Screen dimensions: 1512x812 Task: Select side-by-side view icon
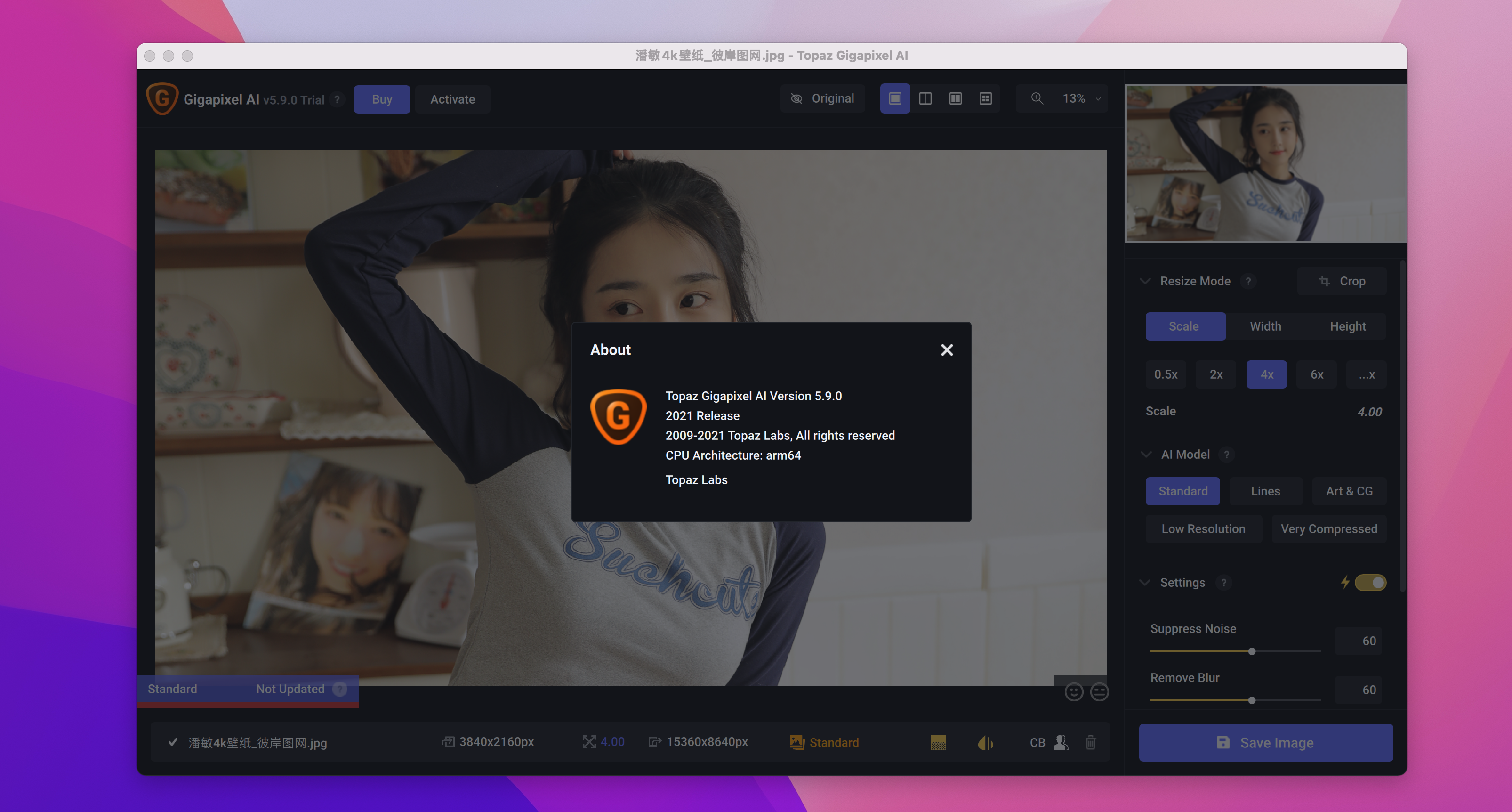point(955,98)
